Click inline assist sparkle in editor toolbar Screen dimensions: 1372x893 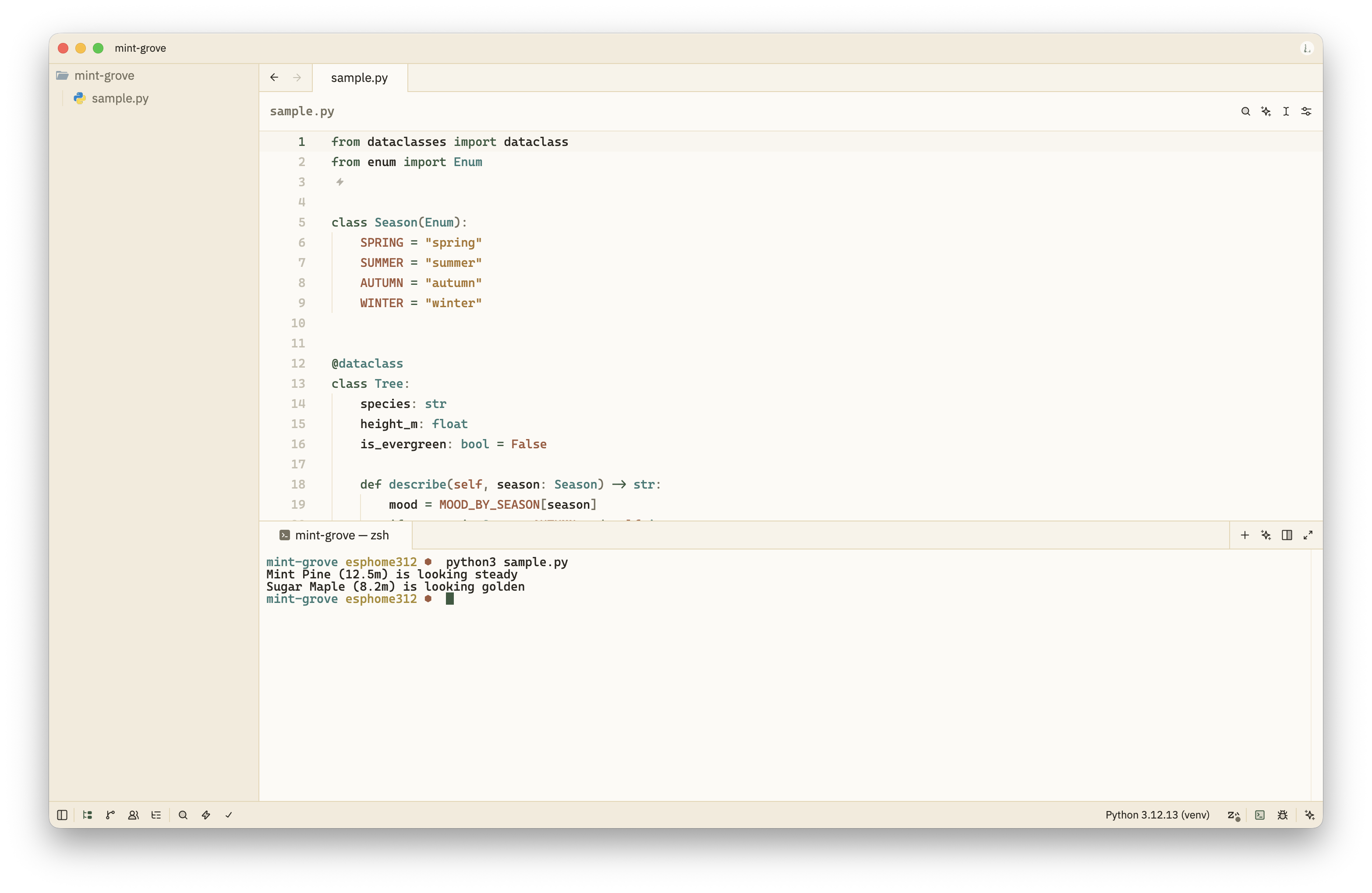pyautogui.click(x=1266, y=111)
